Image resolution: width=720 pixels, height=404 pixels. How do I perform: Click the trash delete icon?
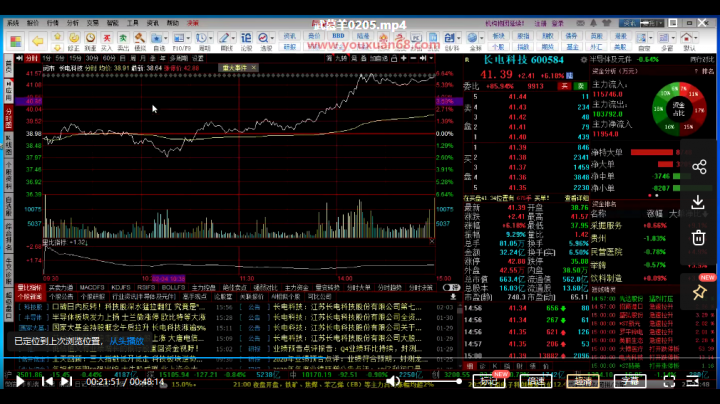coord(698,238)
